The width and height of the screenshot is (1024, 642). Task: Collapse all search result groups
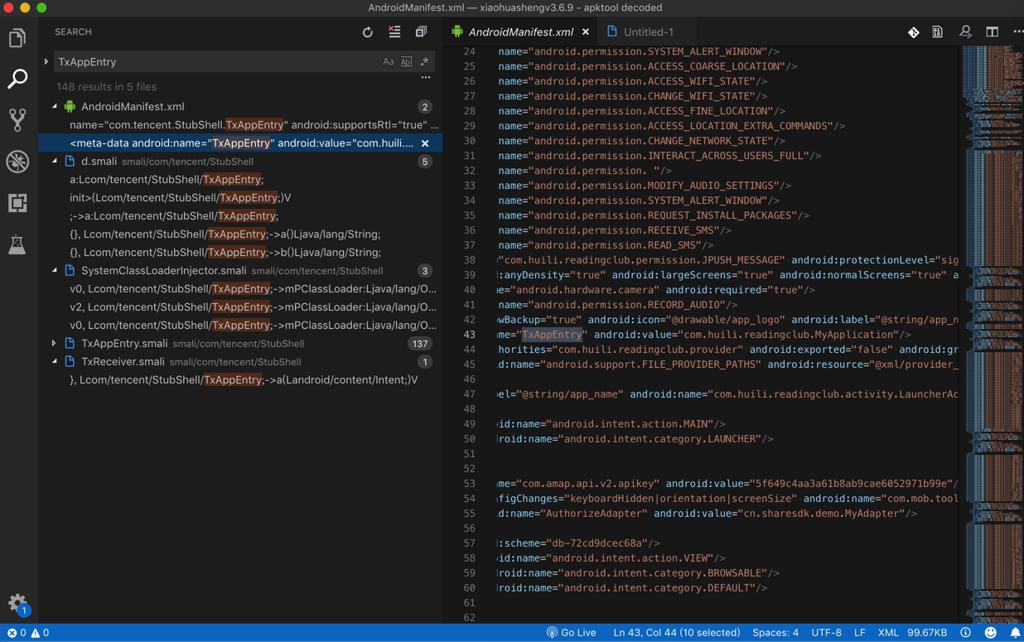point(421,32)
